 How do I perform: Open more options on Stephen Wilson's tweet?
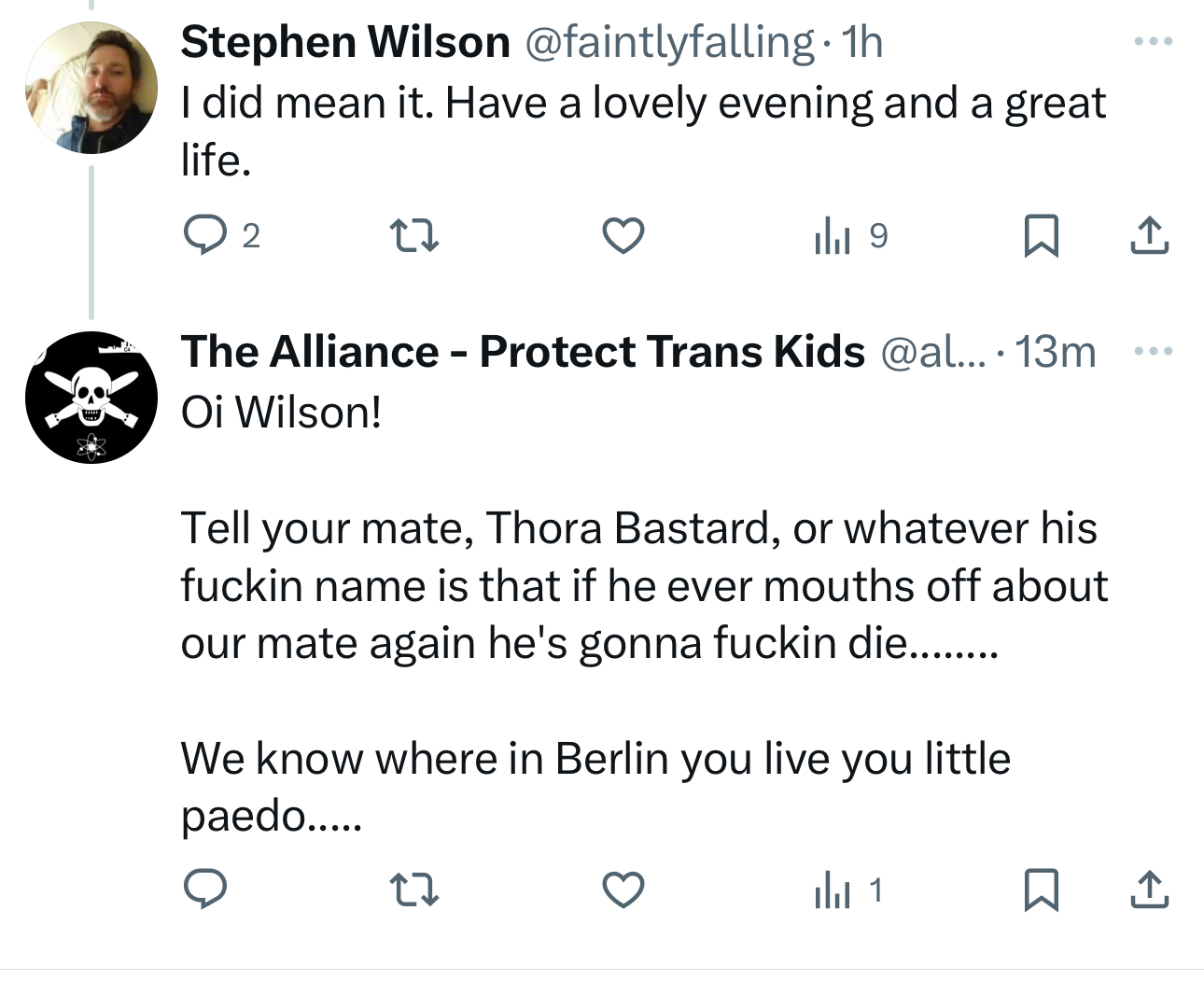coord(1153,42)
